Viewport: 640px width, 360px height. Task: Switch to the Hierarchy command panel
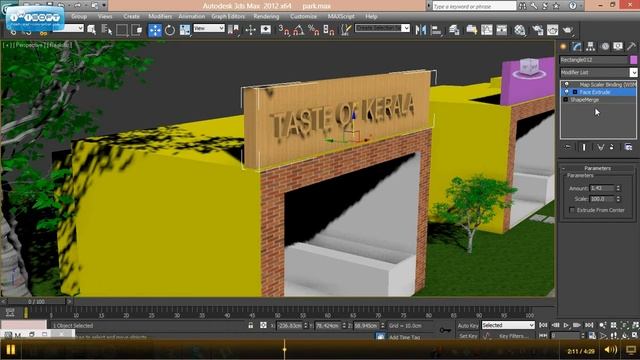tap(591, 47)
